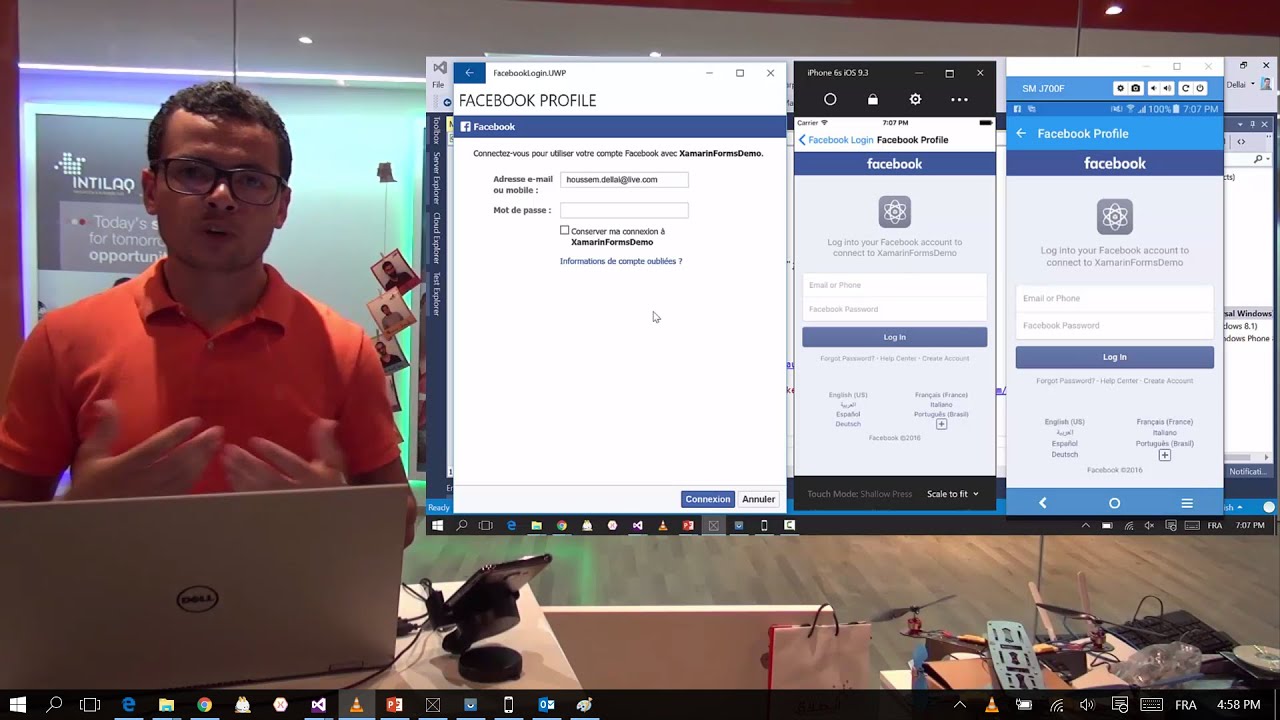Tap the back arrow beside Android Facebook Profile title
Image resolution: width=1280 pixels, height=720 pixels.
click(1021, 133)
